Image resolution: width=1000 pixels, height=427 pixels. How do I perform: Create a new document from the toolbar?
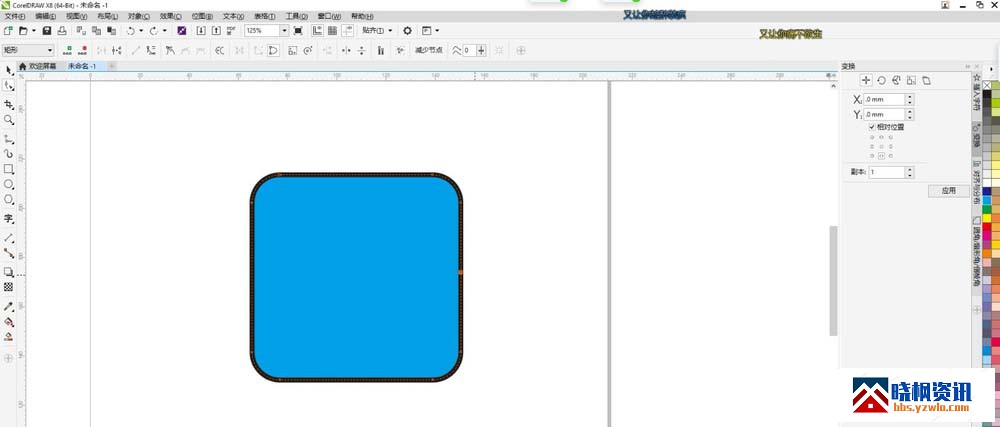point(8,31)
